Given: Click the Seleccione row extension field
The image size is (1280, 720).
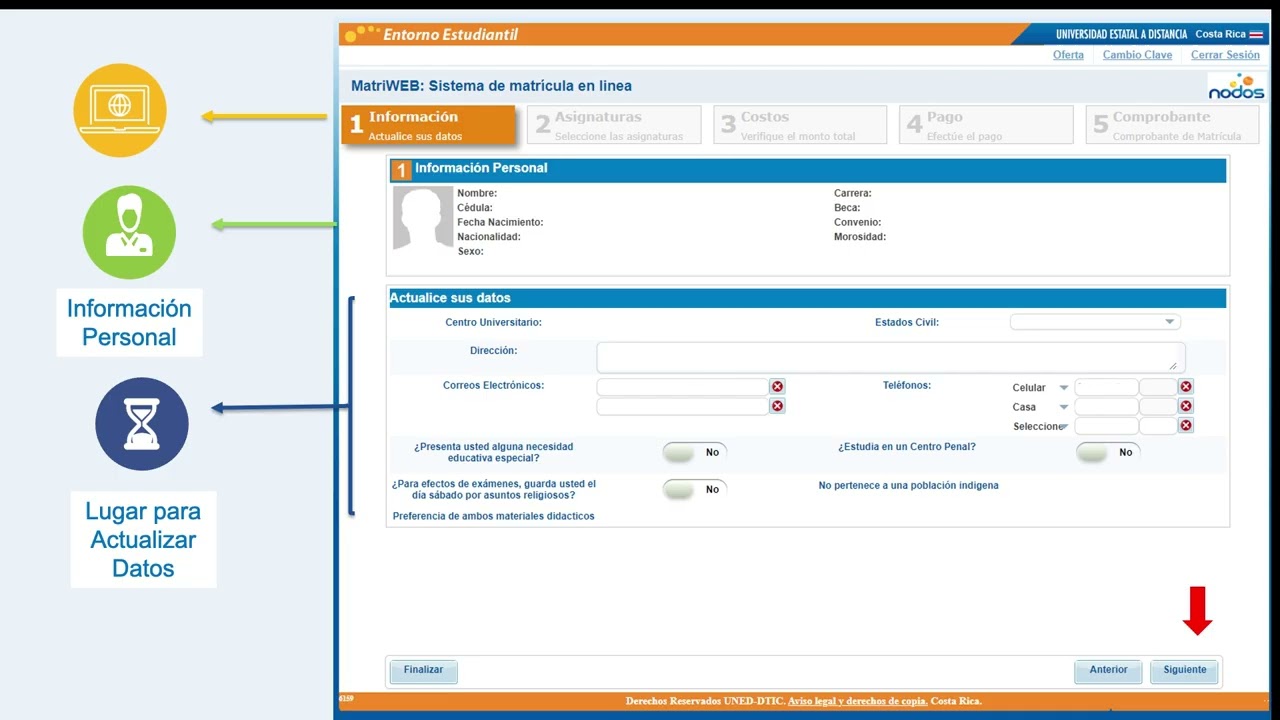Looking at the screenshot, I should [x=1158, y=425].
